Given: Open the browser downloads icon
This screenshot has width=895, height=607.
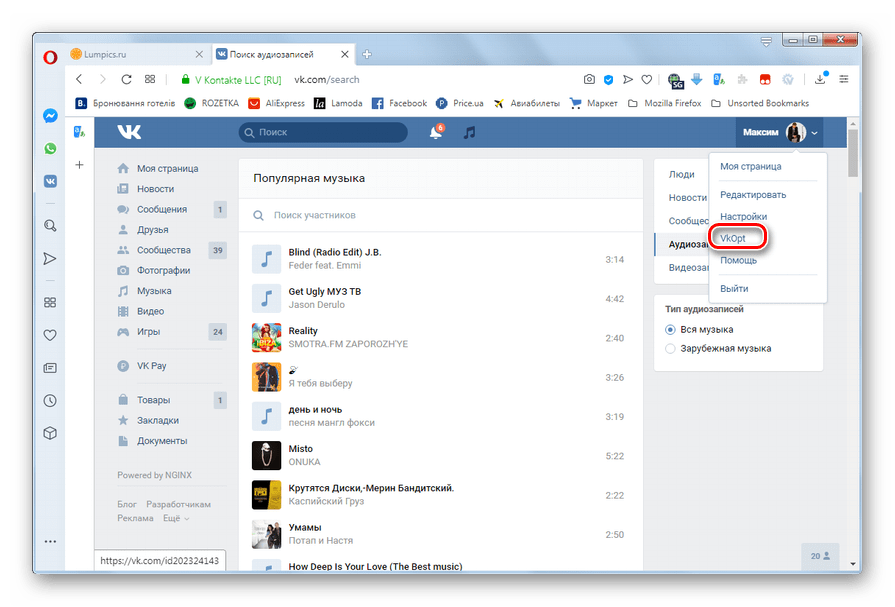Looking at the screenshot, I should point(820,79).
